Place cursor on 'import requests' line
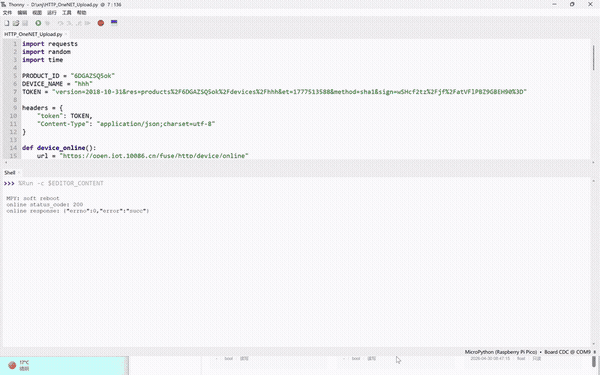This screenshot has width=600, height=375. (x=50, y=44)
